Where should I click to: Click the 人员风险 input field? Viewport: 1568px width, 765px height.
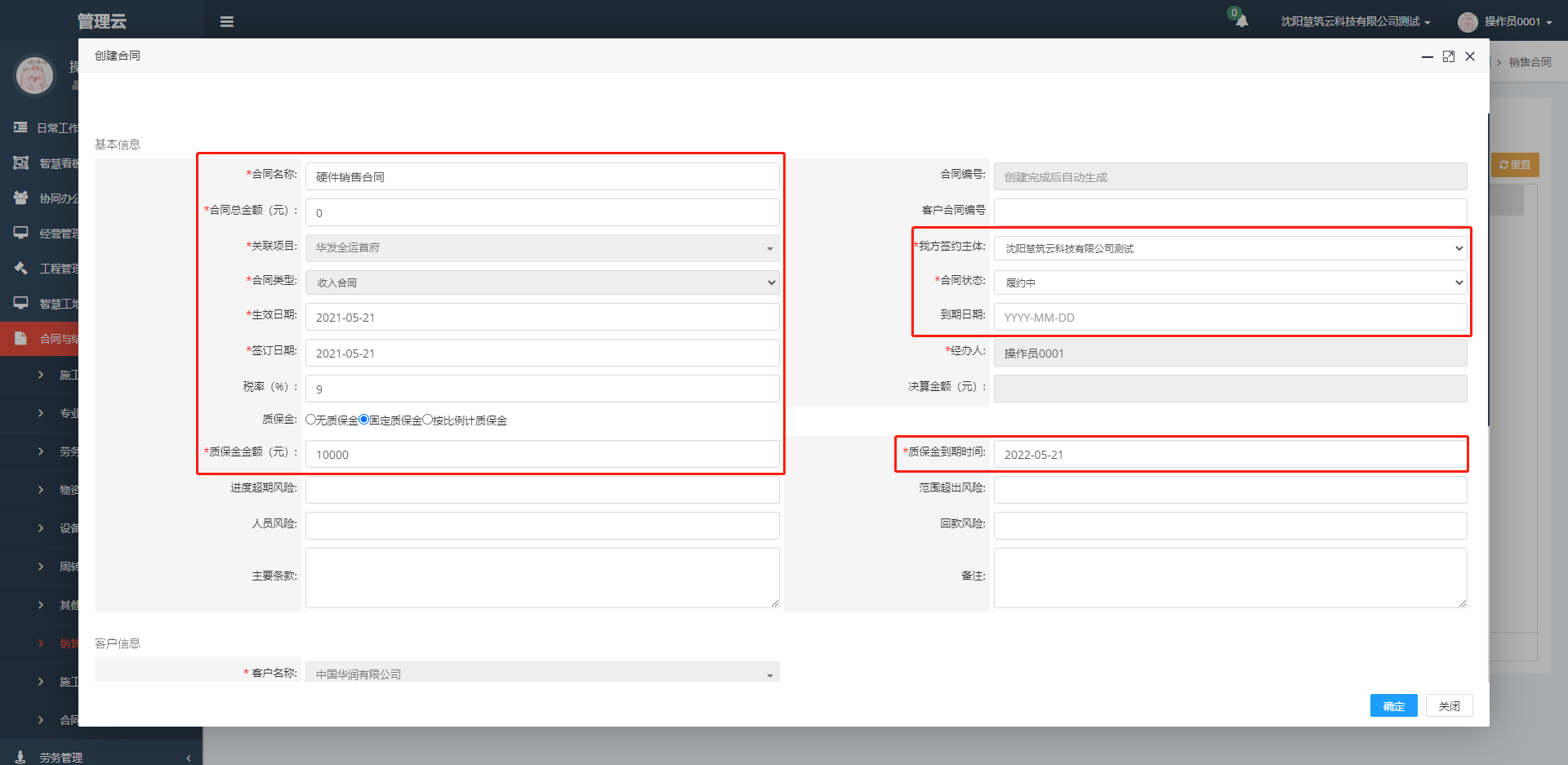(x=542, y=526)
